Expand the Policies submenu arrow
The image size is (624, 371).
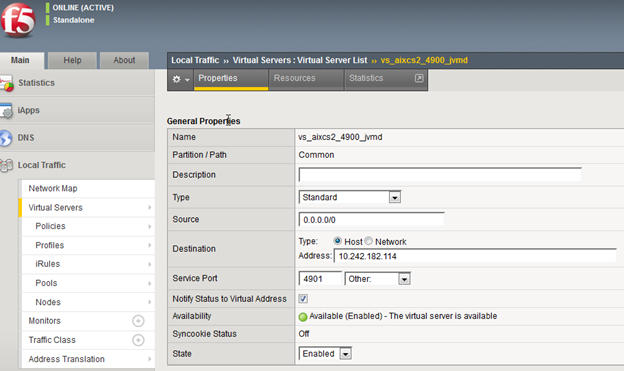click(150, 227)
